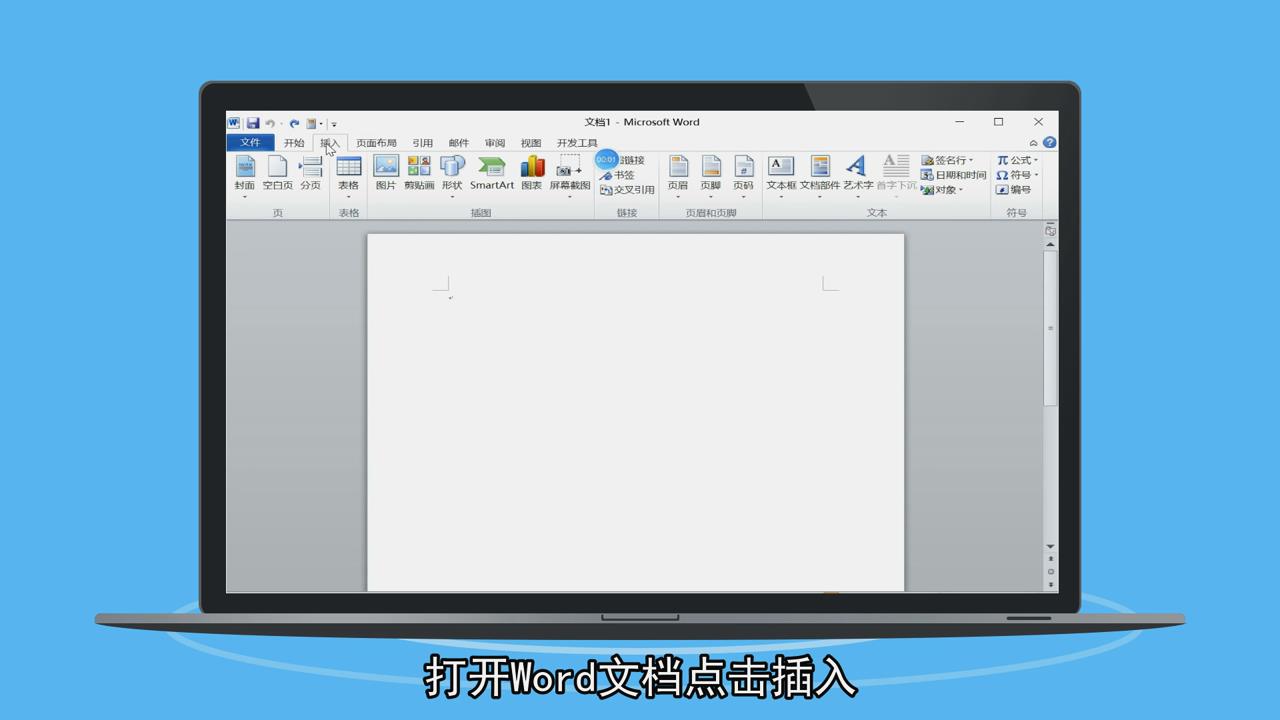Image resolution: width=1280 pixels, height=720 pixels.
Task: Expand the 封面 cover page gallery
Action: [245, 197]
